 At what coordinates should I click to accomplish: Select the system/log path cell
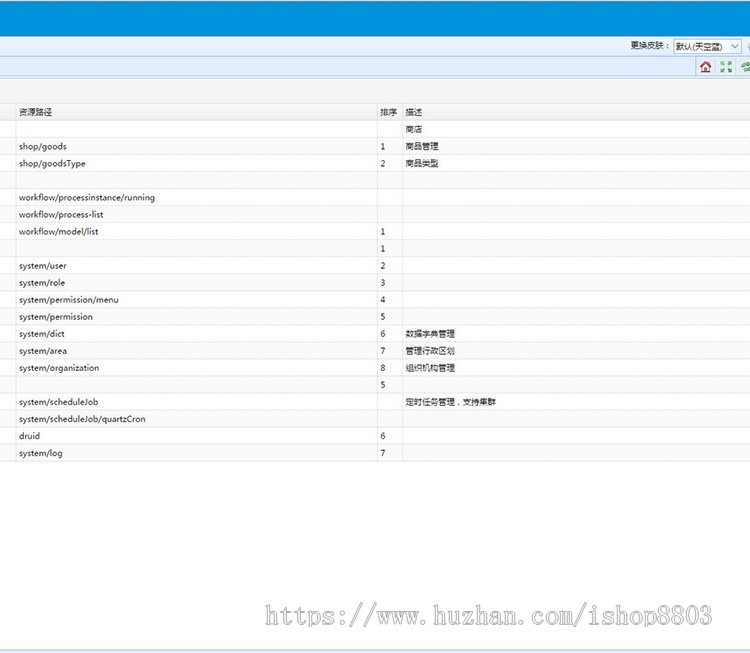(197, 454)
